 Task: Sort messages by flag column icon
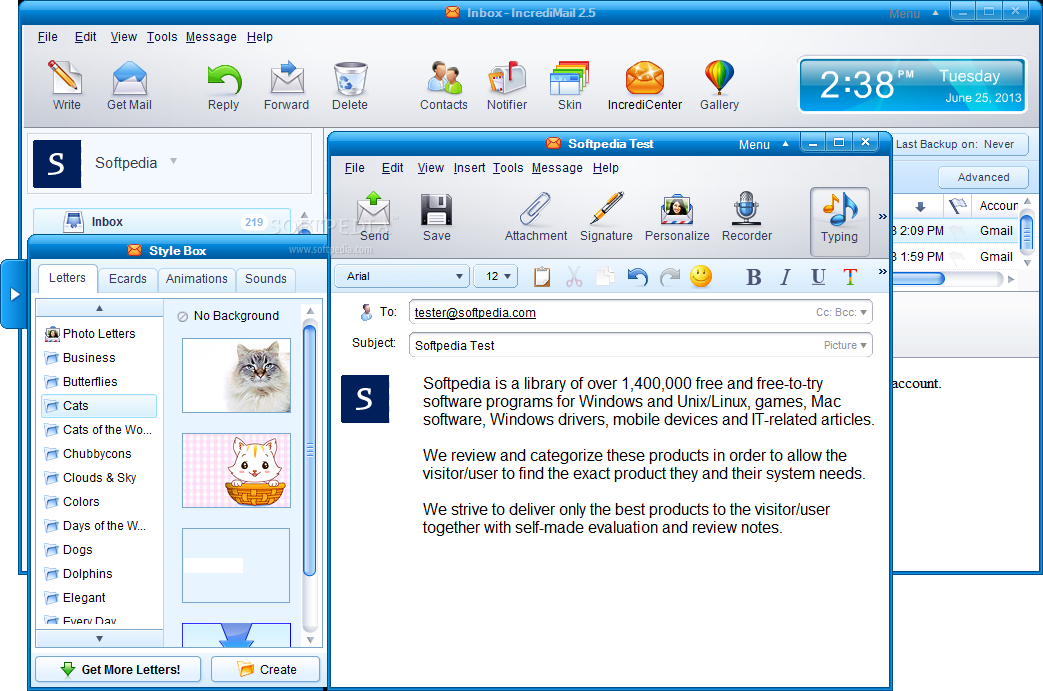pos(957,206)
